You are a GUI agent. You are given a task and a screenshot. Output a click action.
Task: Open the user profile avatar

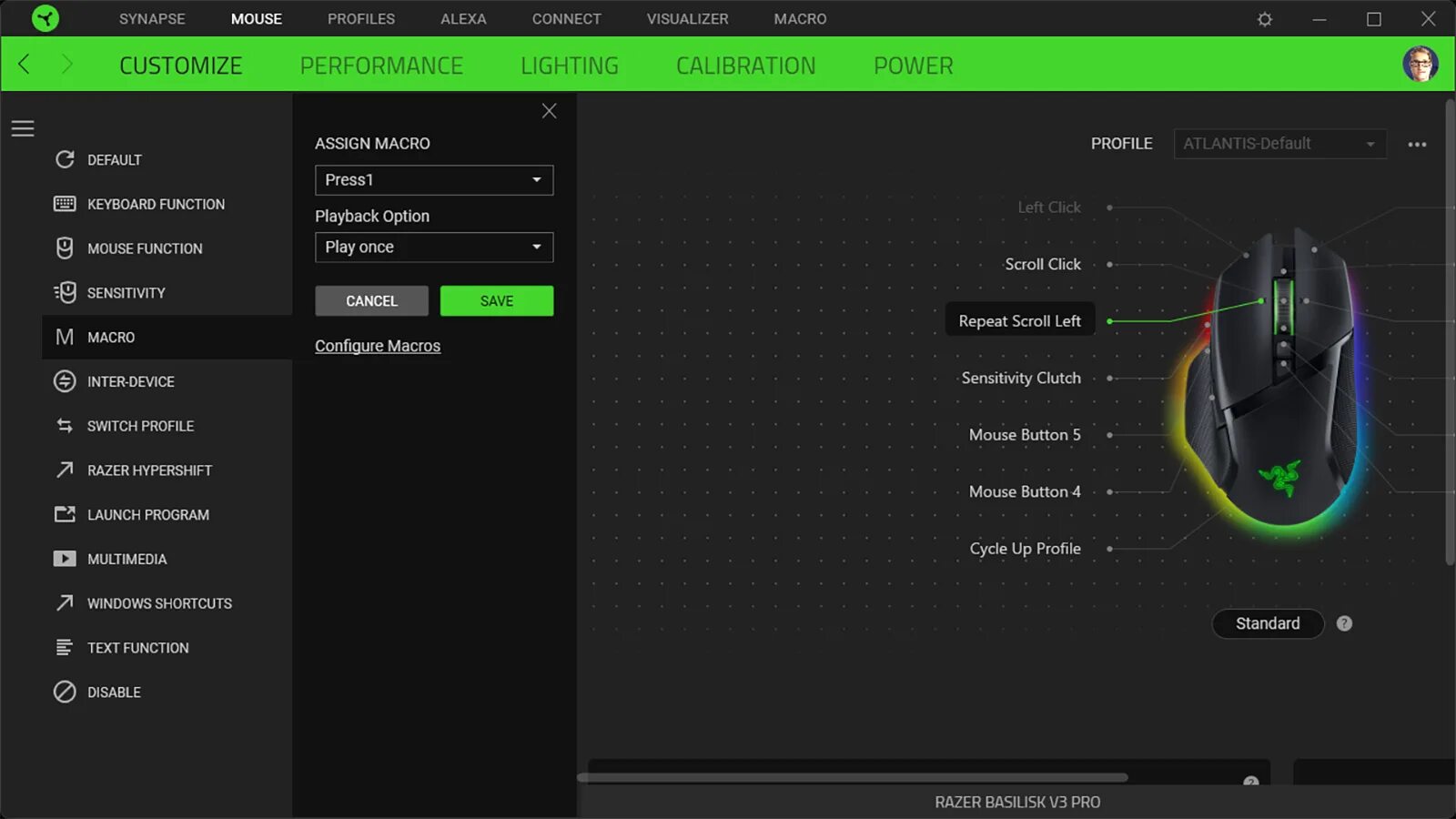click(x=1420, y=64)
